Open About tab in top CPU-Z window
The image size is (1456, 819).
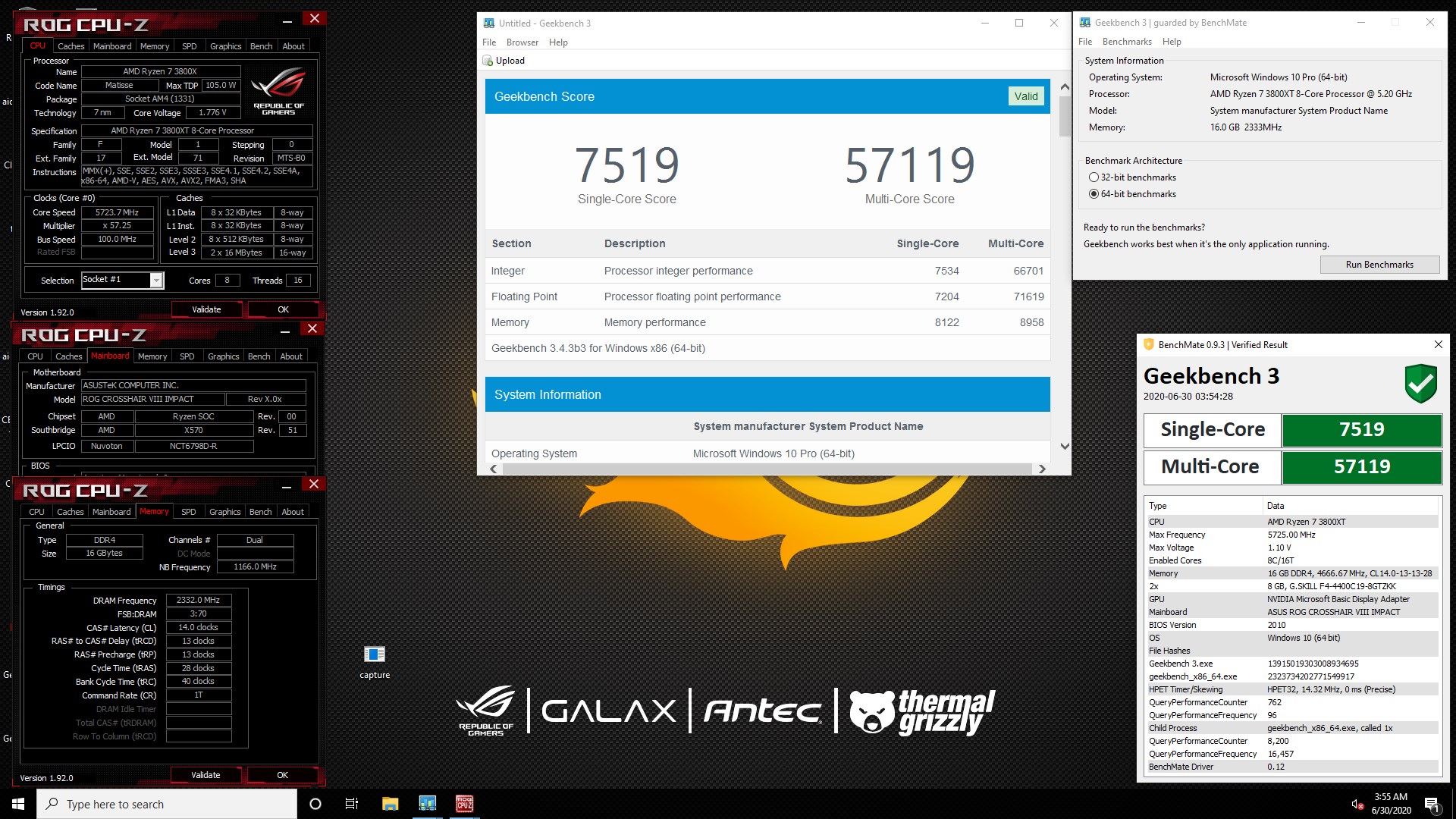click(x=293, y=46)
